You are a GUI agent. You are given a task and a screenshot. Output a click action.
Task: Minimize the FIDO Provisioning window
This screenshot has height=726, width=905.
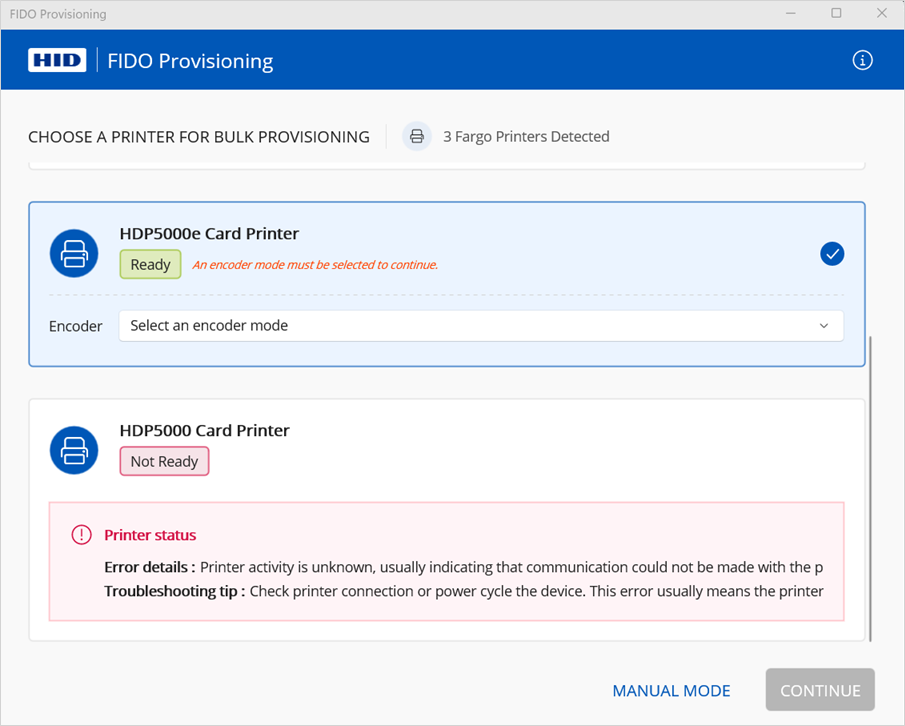tap(791, 14)
